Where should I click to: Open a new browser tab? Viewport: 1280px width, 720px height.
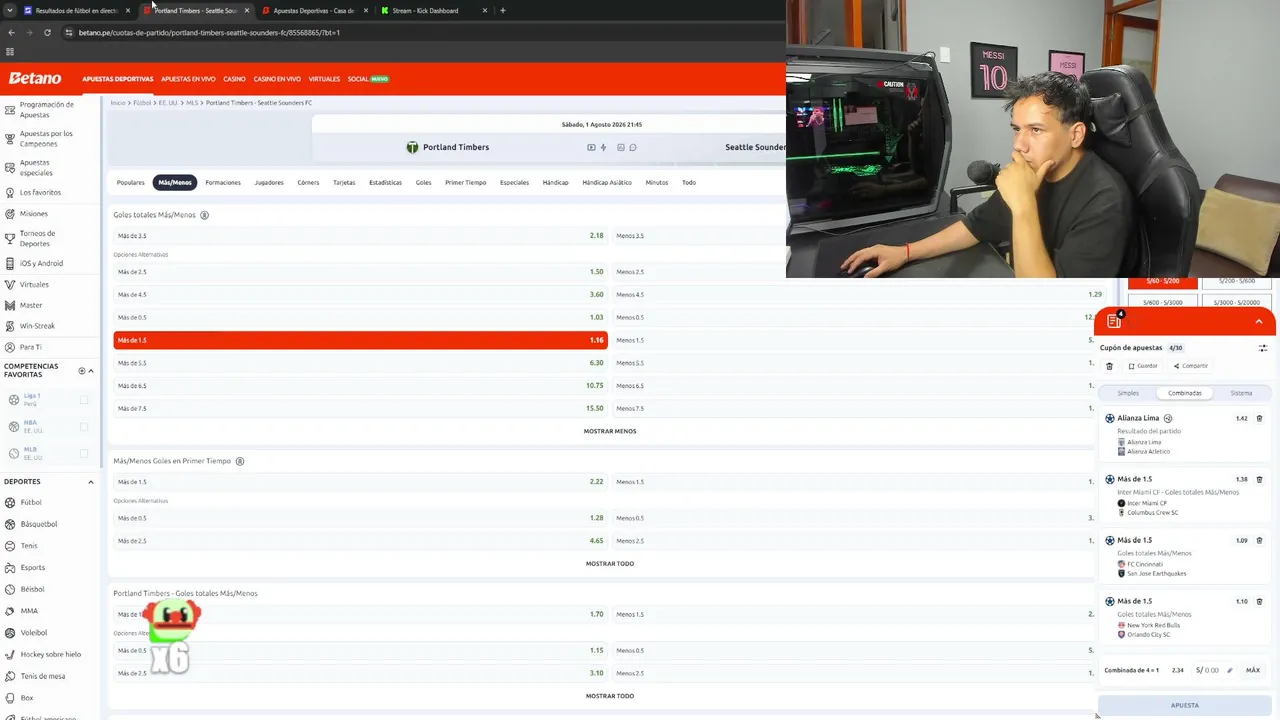(x=502, y=10)
